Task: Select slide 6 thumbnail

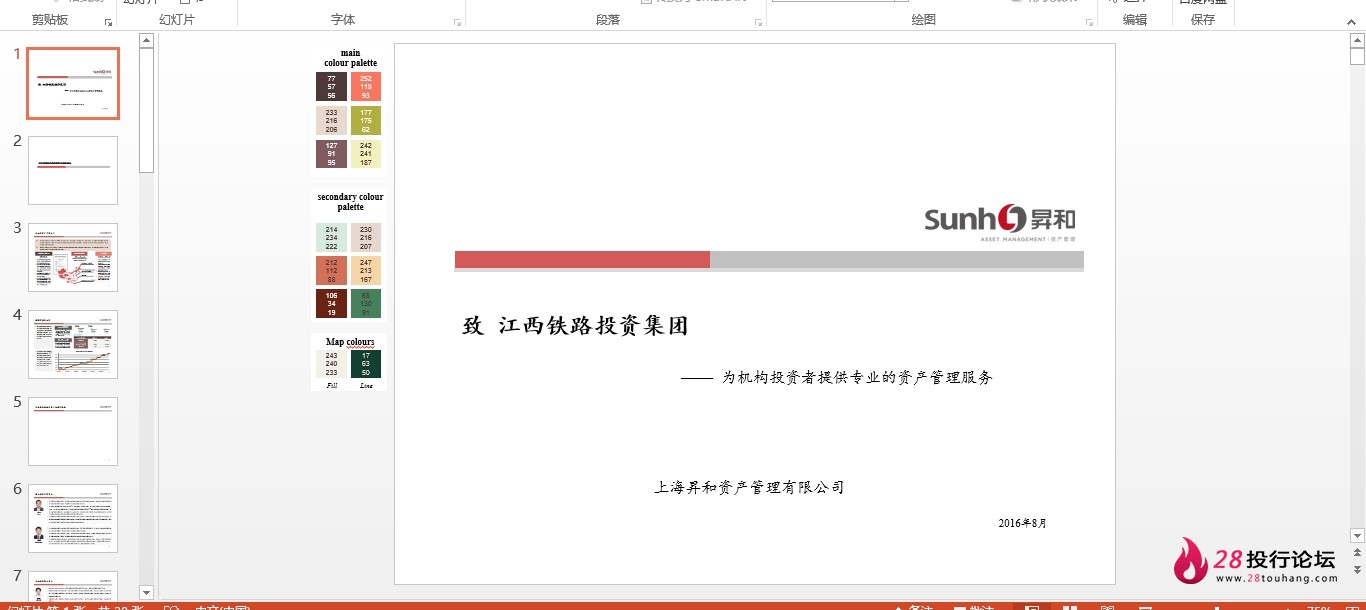Action: (73, 518)
